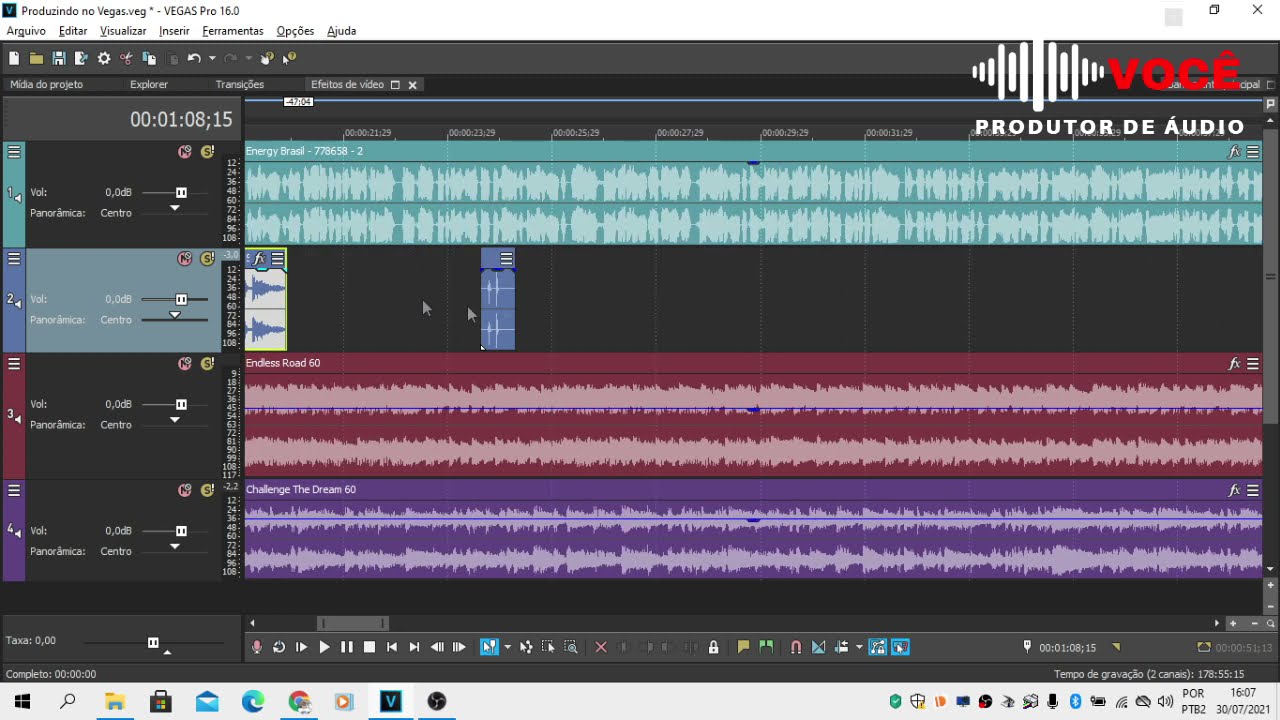1280x720 pixels.
Task: Toggle loop playback
Action: tap(279, 647)
